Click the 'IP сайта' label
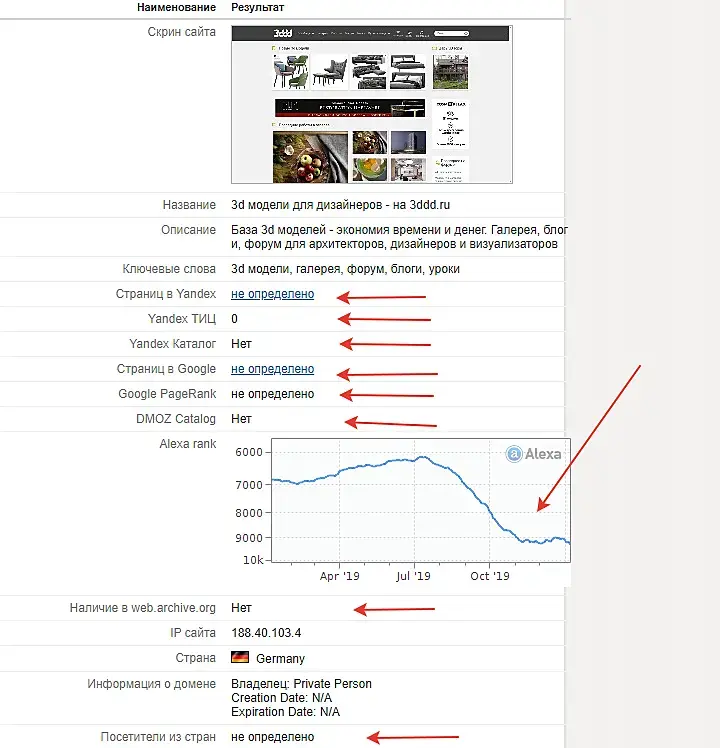 [x=193, y=633]
